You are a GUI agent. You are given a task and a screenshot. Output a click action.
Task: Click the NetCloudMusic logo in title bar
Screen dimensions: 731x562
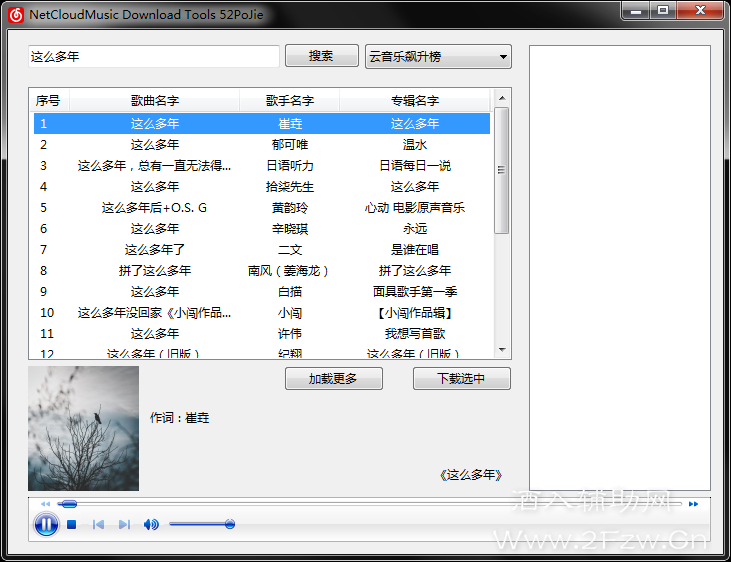[16, 14]
